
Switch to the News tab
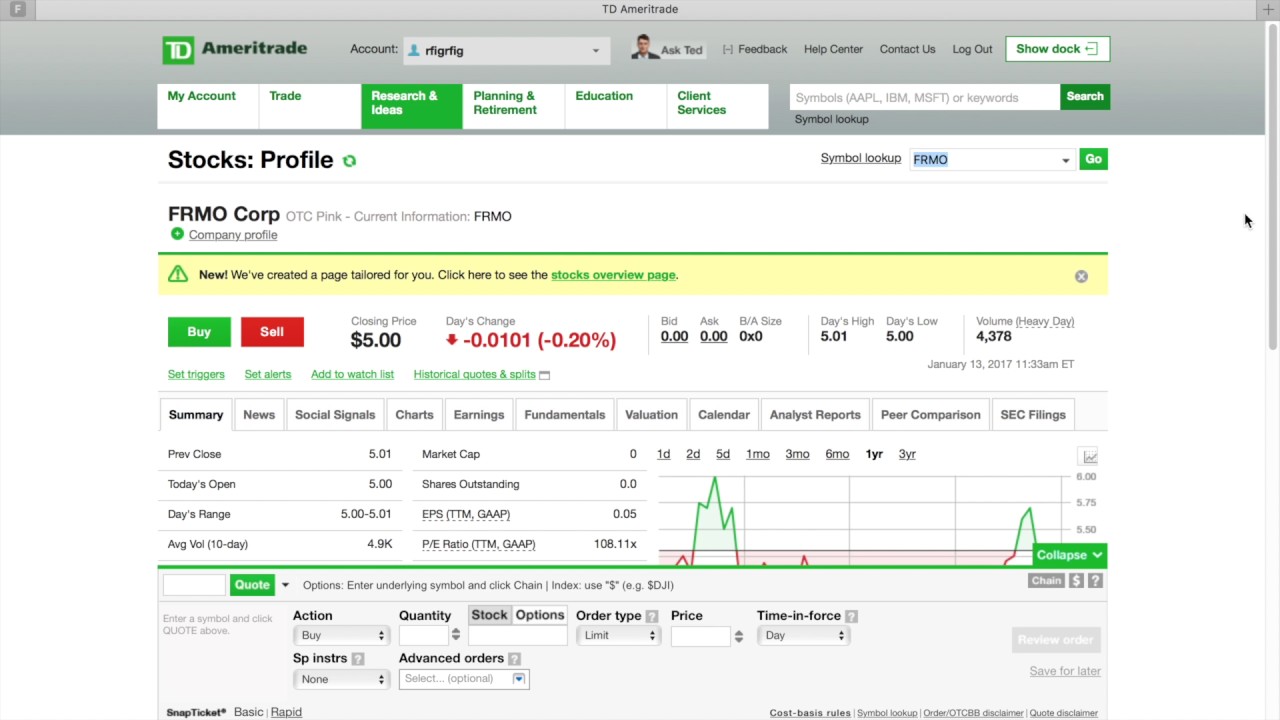pos(259,415)
